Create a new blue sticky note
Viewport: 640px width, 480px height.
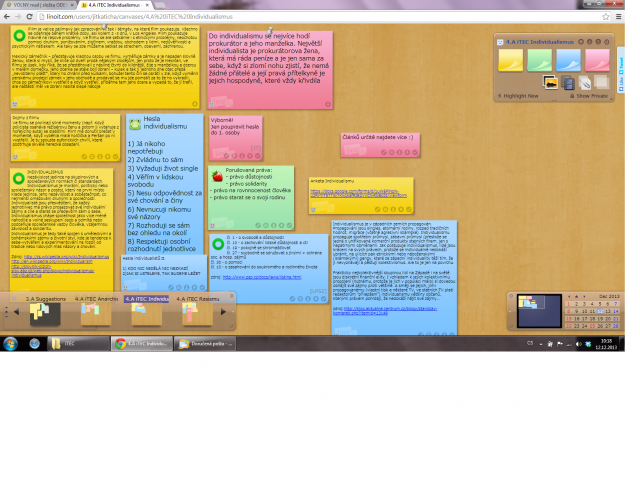tap(568, 60)
